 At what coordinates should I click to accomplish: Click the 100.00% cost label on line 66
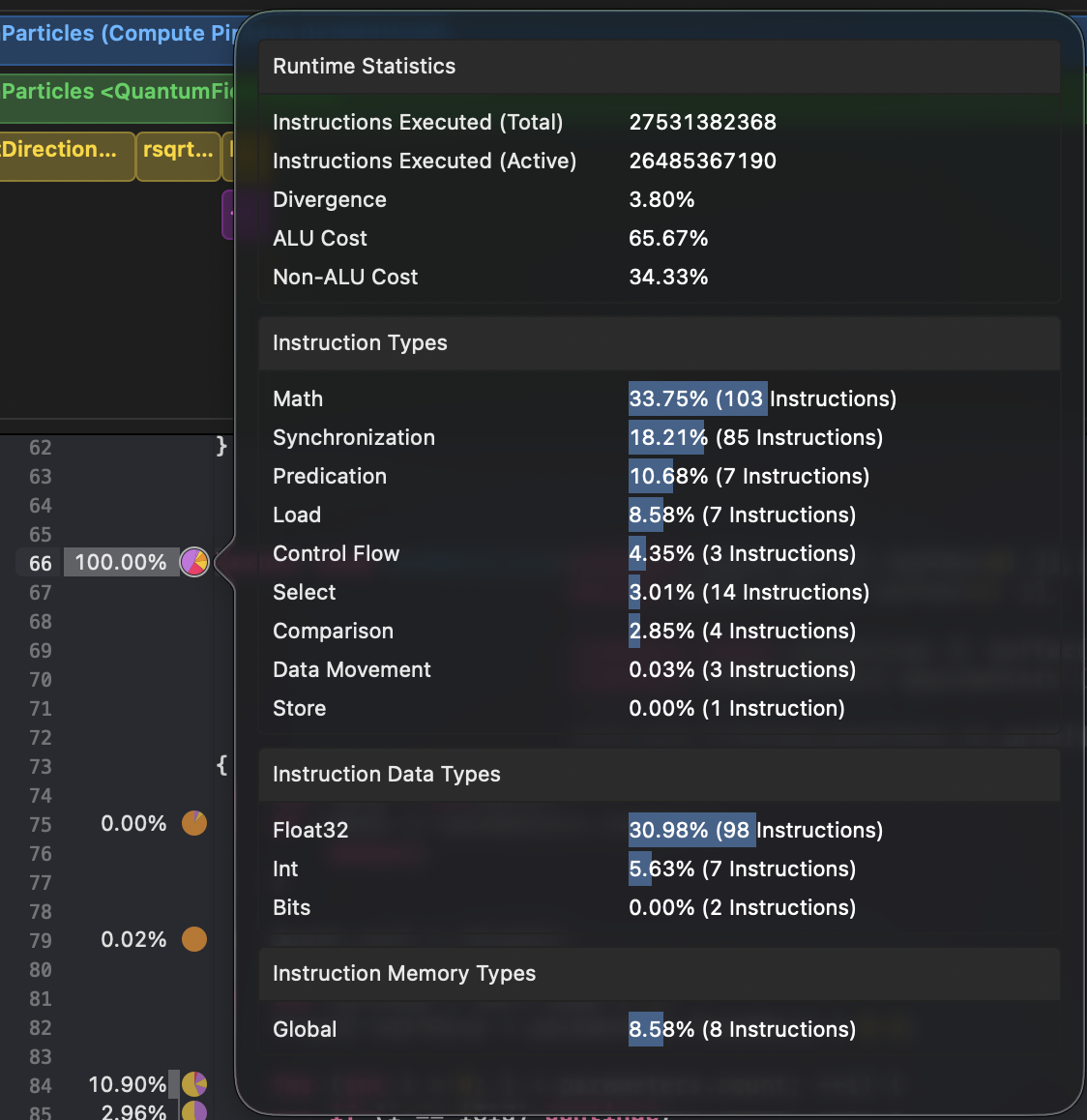(121, 562)
